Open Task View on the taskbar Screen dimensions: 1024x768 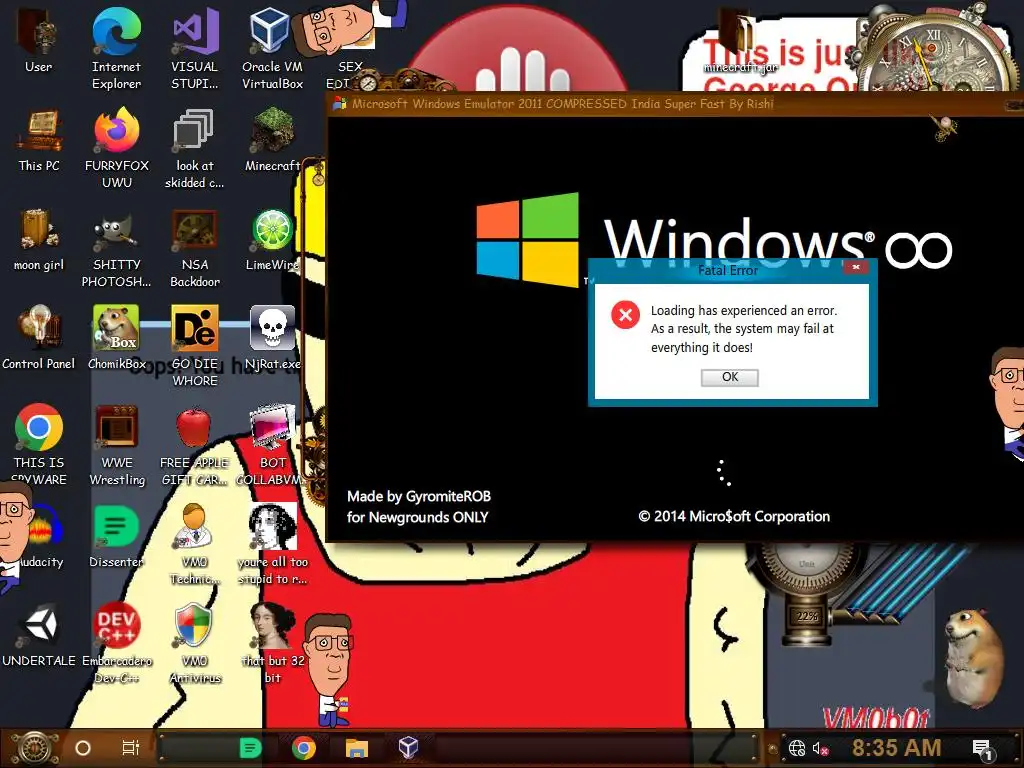click(x=131, y=748)
